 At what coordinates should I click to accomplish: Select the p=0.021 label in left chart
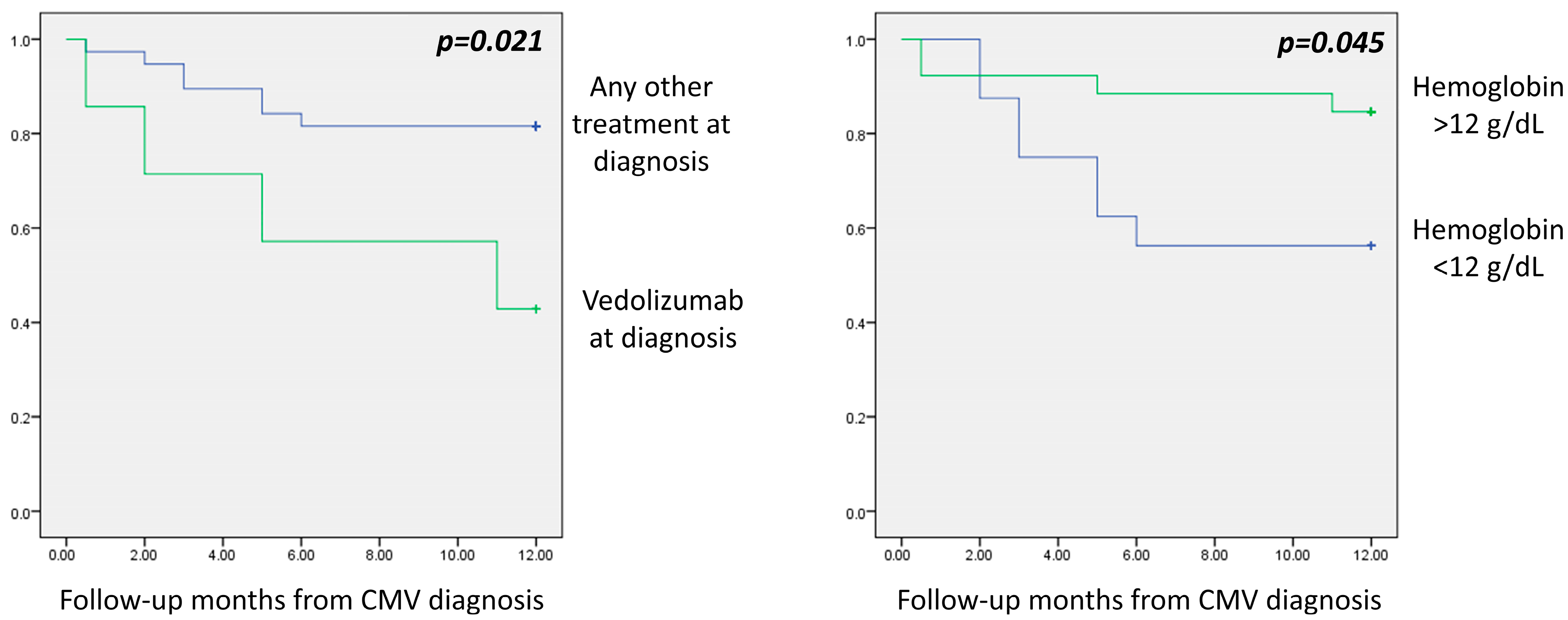[x=489, y=42]
